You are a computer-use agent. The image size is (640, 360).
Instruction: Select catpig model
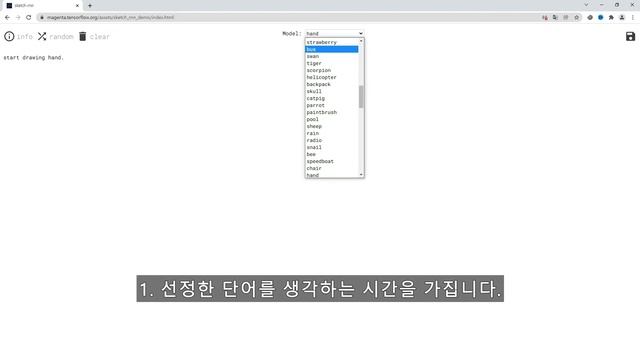point(332,98)
